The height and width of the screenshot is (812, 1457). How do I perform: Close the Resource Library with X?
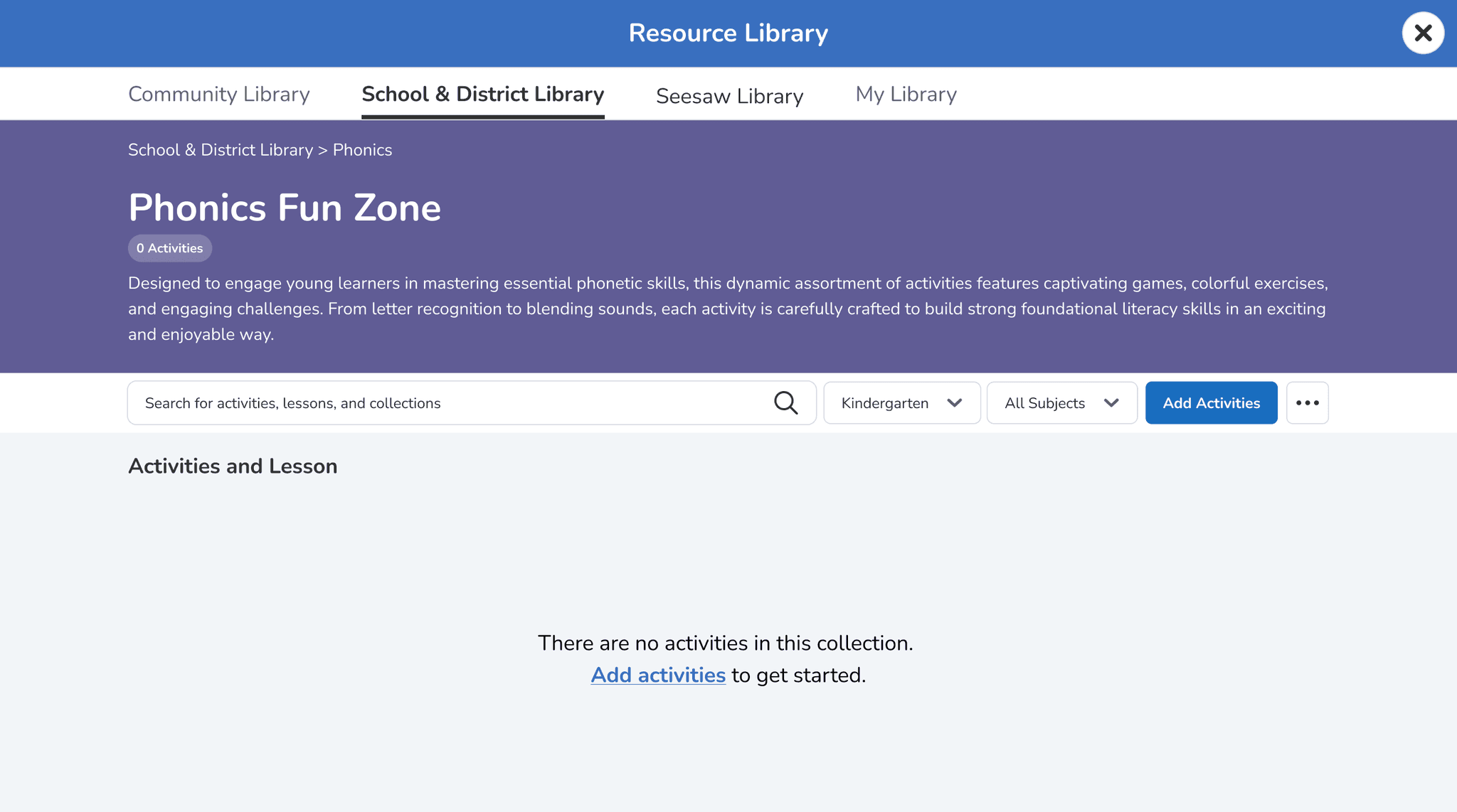click(x=1423, y=33)
